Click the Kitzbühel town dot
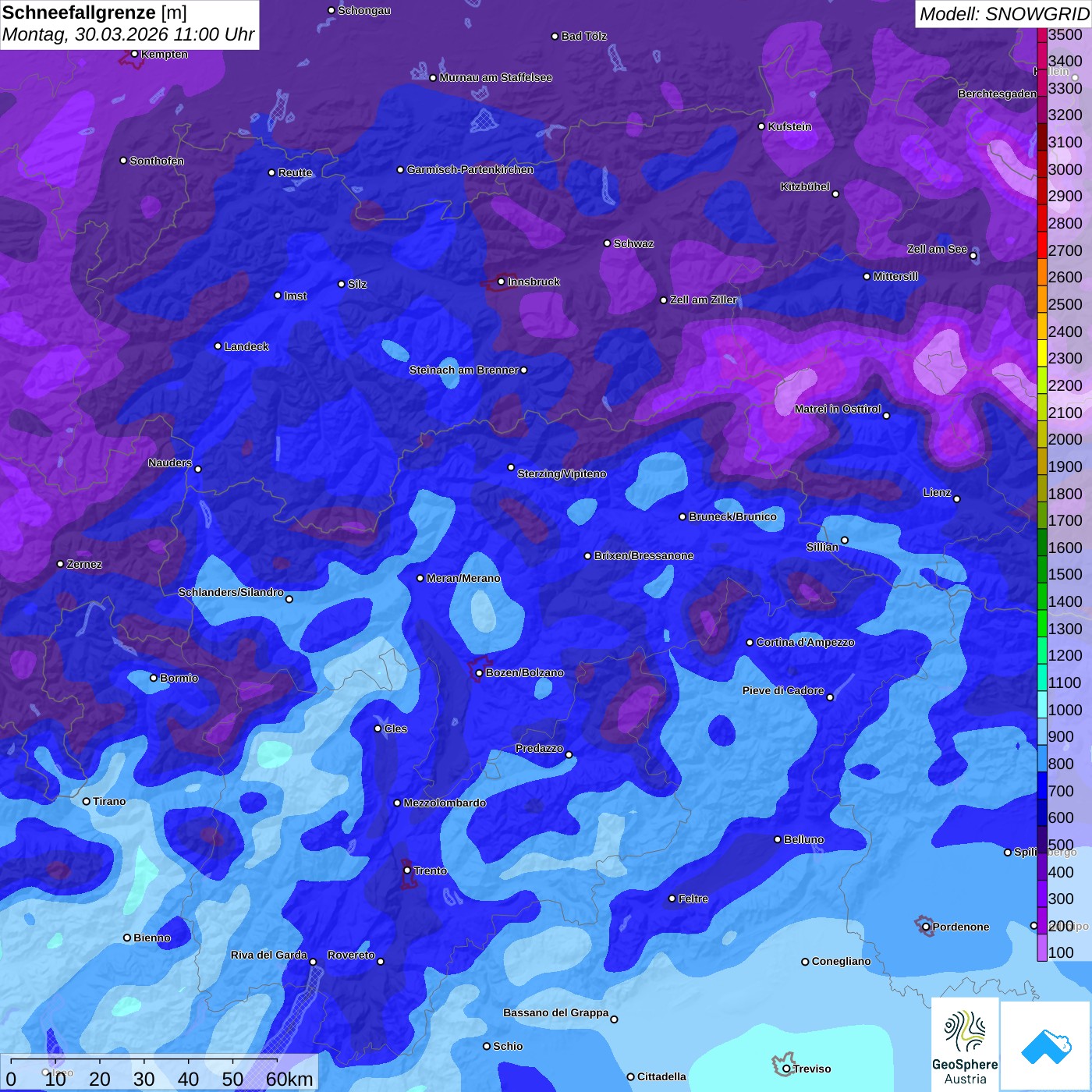The width and height of the screenshot is (1092, 1092). pos(835,194)
